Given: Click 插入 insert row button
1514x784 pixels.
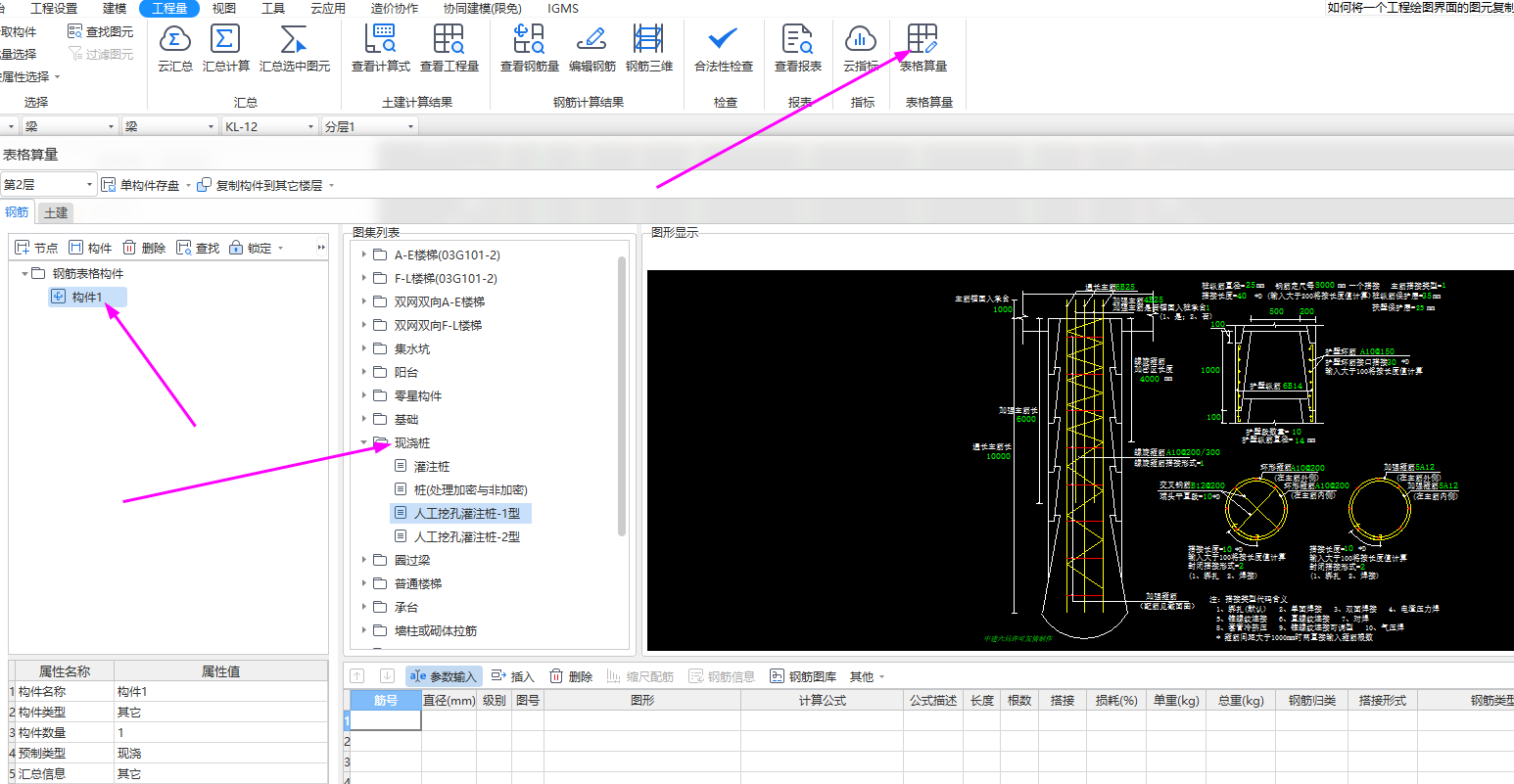Looking at the screenshot, I should (512, 676).
